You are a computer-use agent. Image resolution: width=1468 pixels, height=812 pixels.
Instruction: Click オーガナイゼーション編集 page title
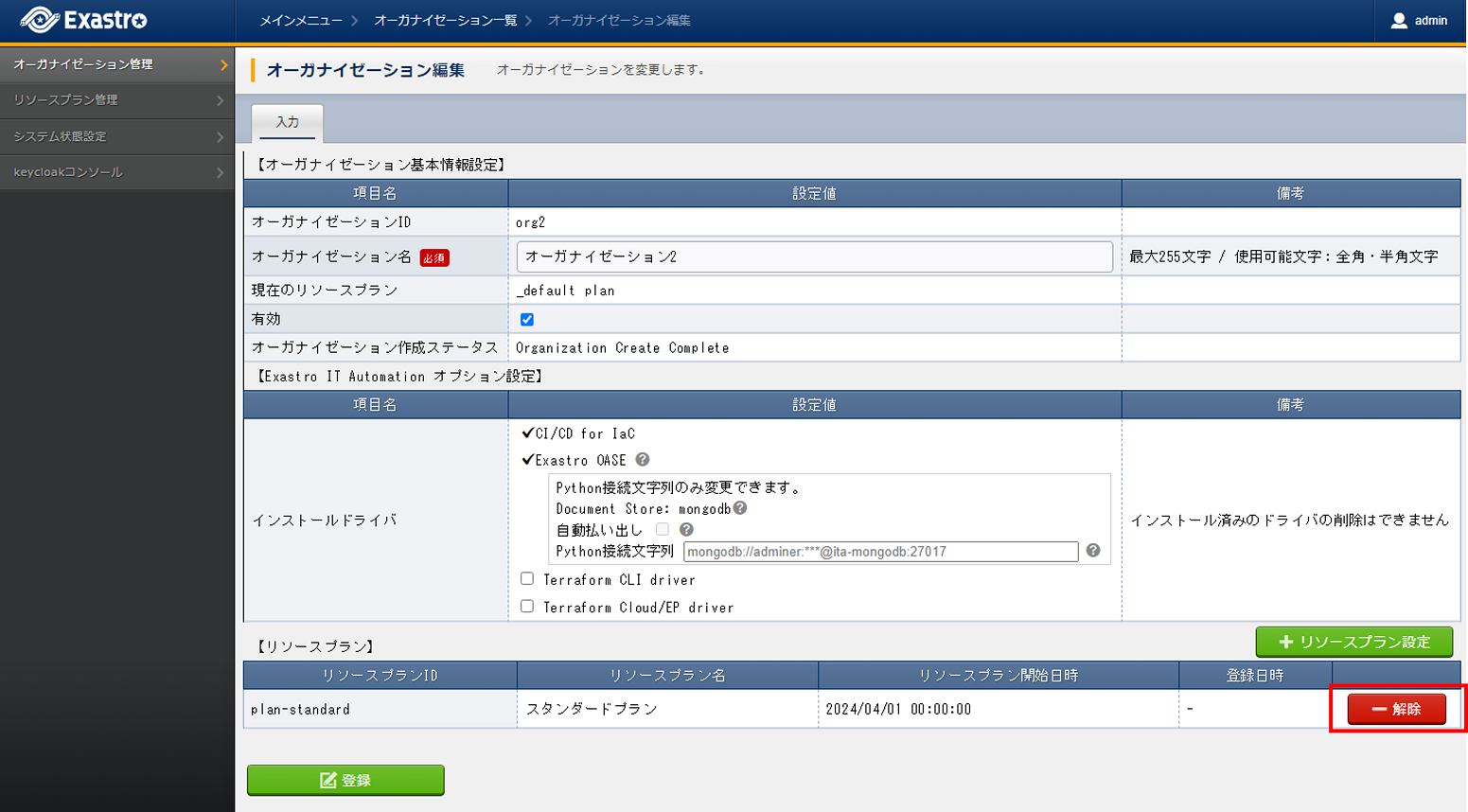coord(365,70)
